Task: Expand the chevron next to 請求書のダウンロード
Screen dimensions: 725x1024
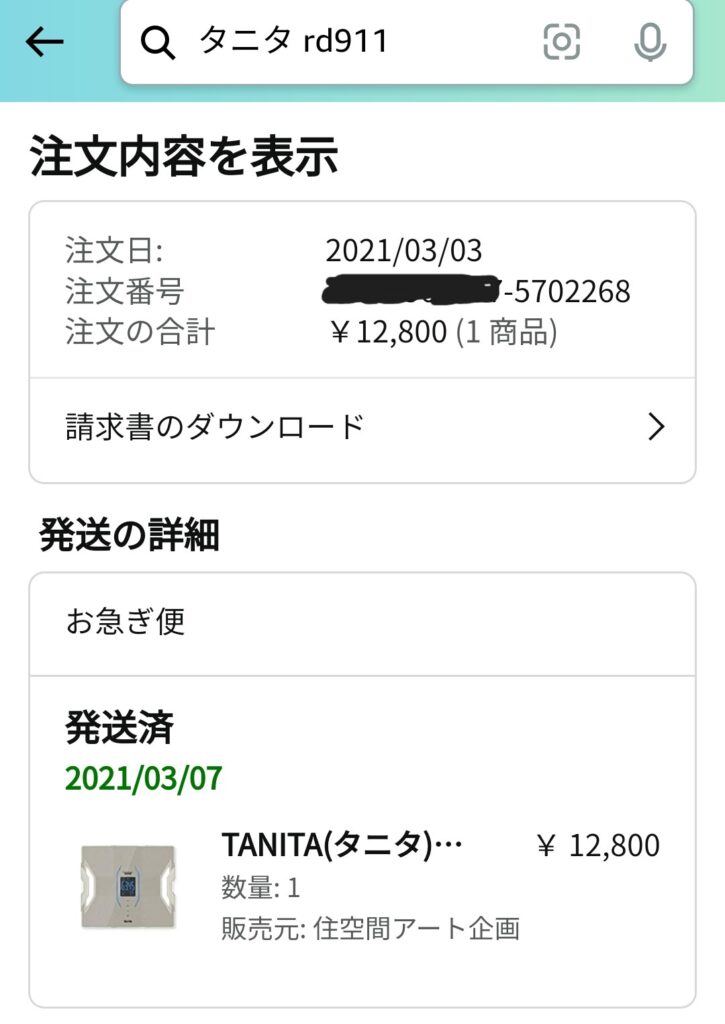Action: [656, 427]
